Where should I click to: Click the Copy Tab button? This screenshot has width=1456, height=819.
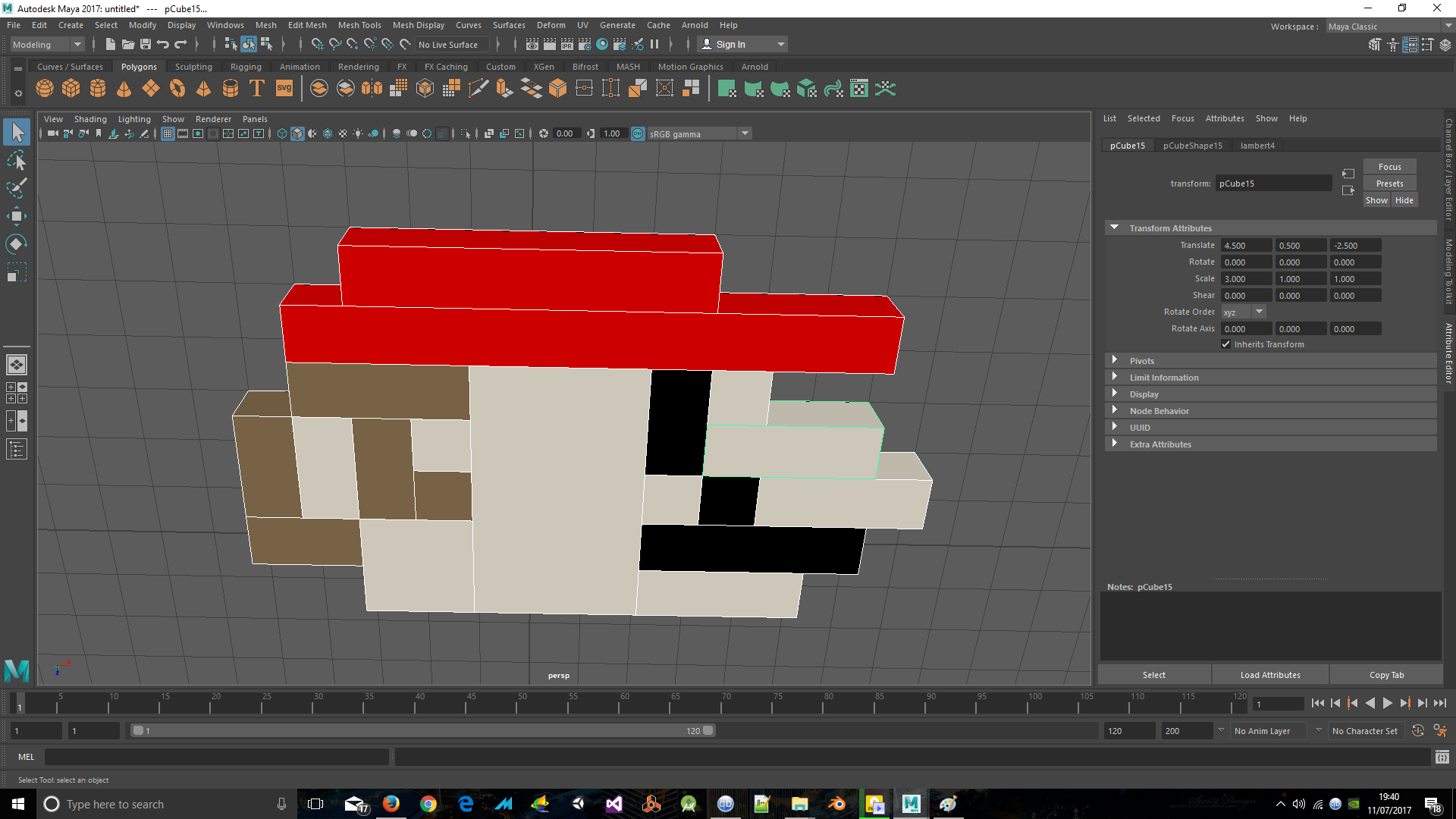(1386, 675)
